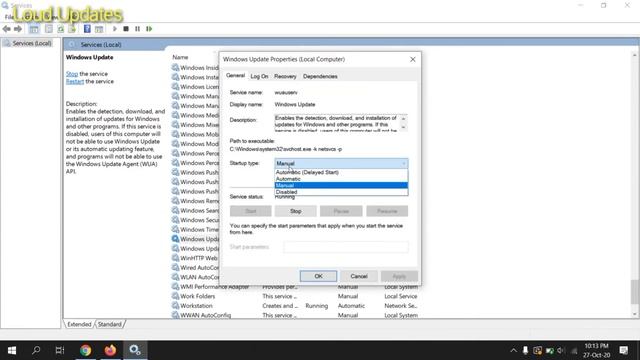Open Google Chrome from the taskbar
The height and width of the screenshot is (360, 640).
[x=85, y=350]
